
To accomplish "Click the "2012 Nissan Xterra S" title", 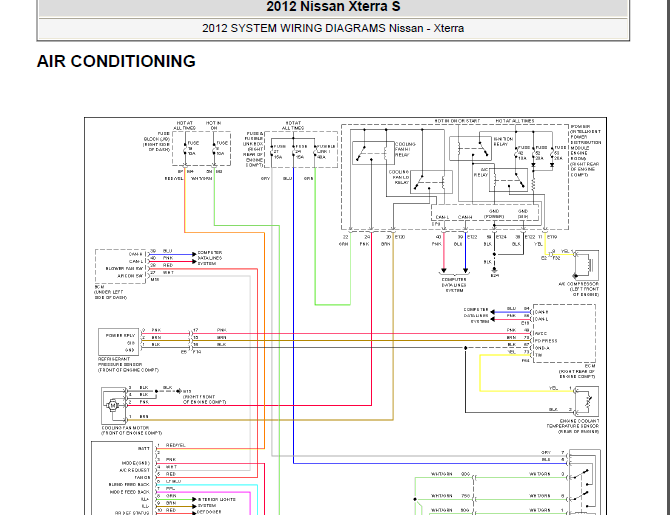I will (333, 6).
